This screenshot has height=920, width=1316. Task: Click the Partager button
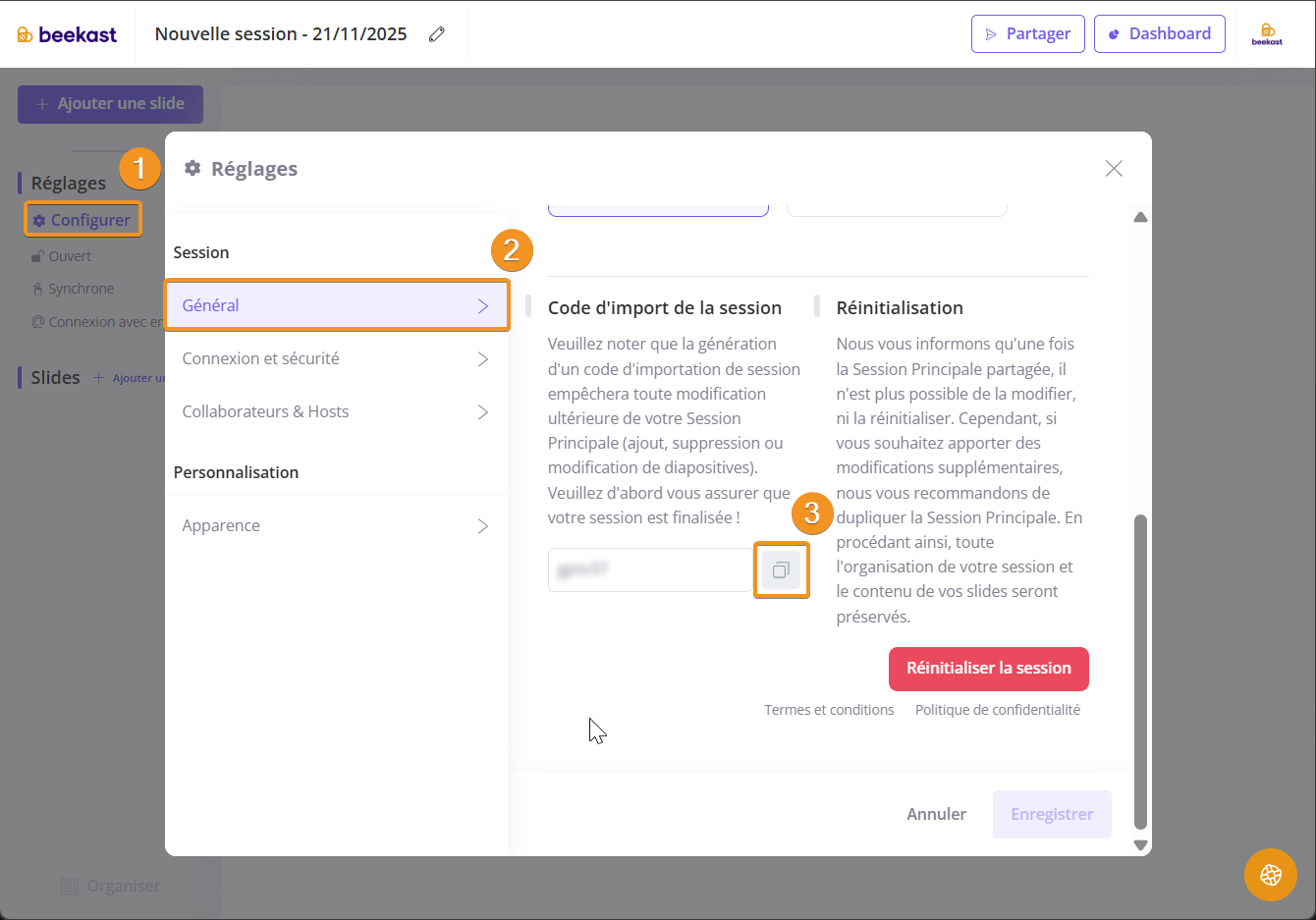1027,34
